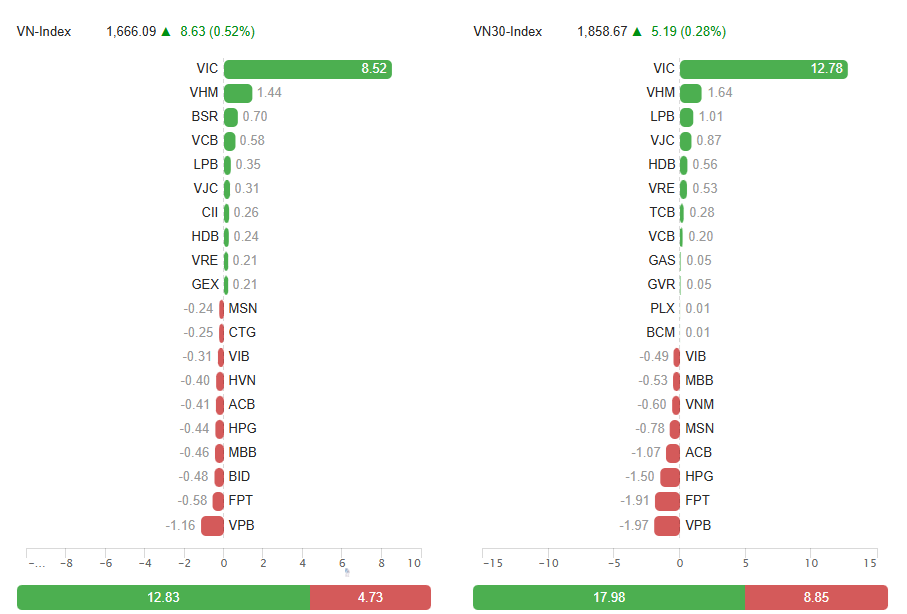This screenshot has height=614, width=907.
Task: Select the BID ticker label
Action: [x=239, y=477]
